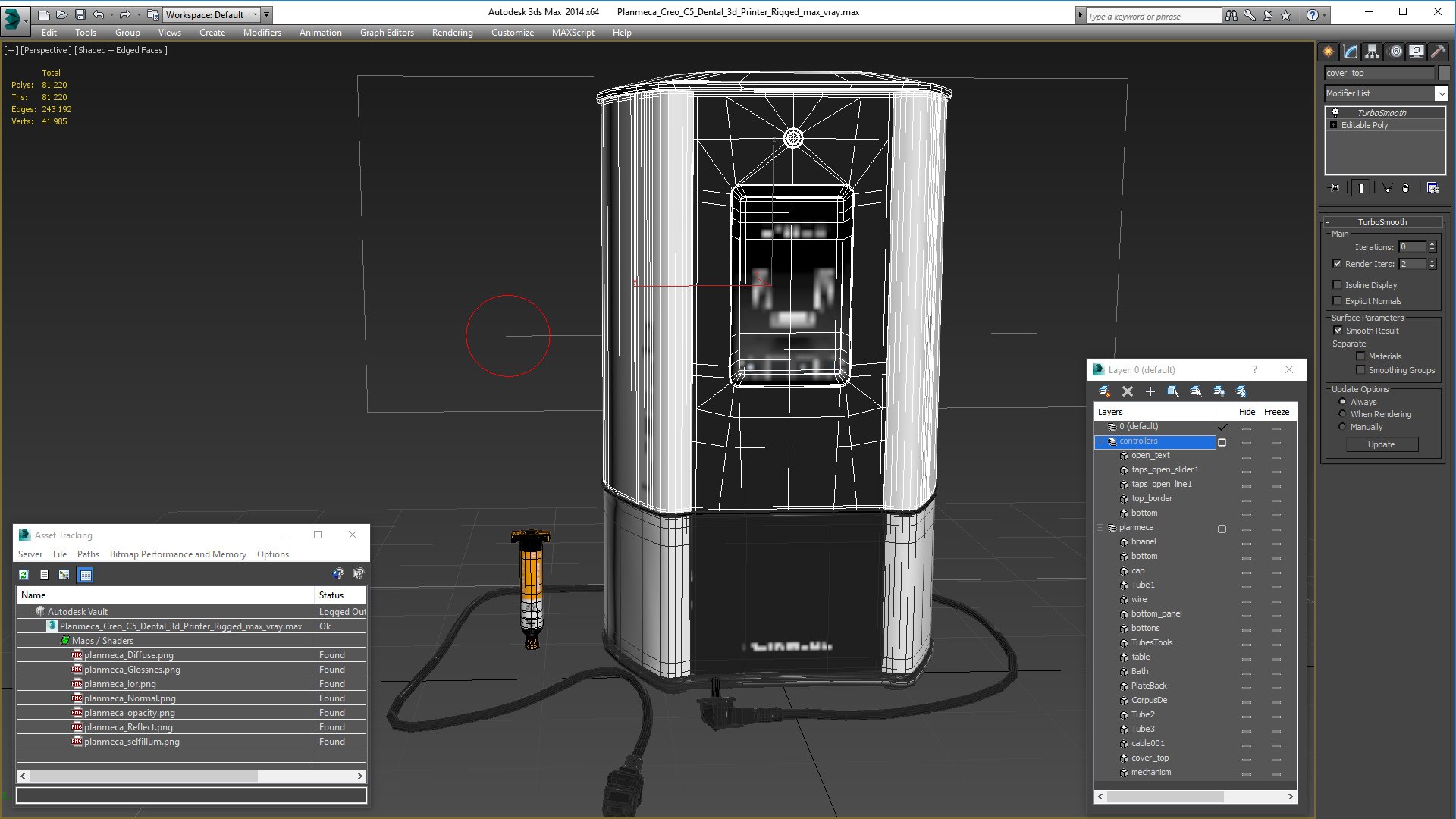The image size is (1456, 819).
Task: Enable Explicit Normals checkbox
Action: pyautogui.click(x=1338, y=301)
